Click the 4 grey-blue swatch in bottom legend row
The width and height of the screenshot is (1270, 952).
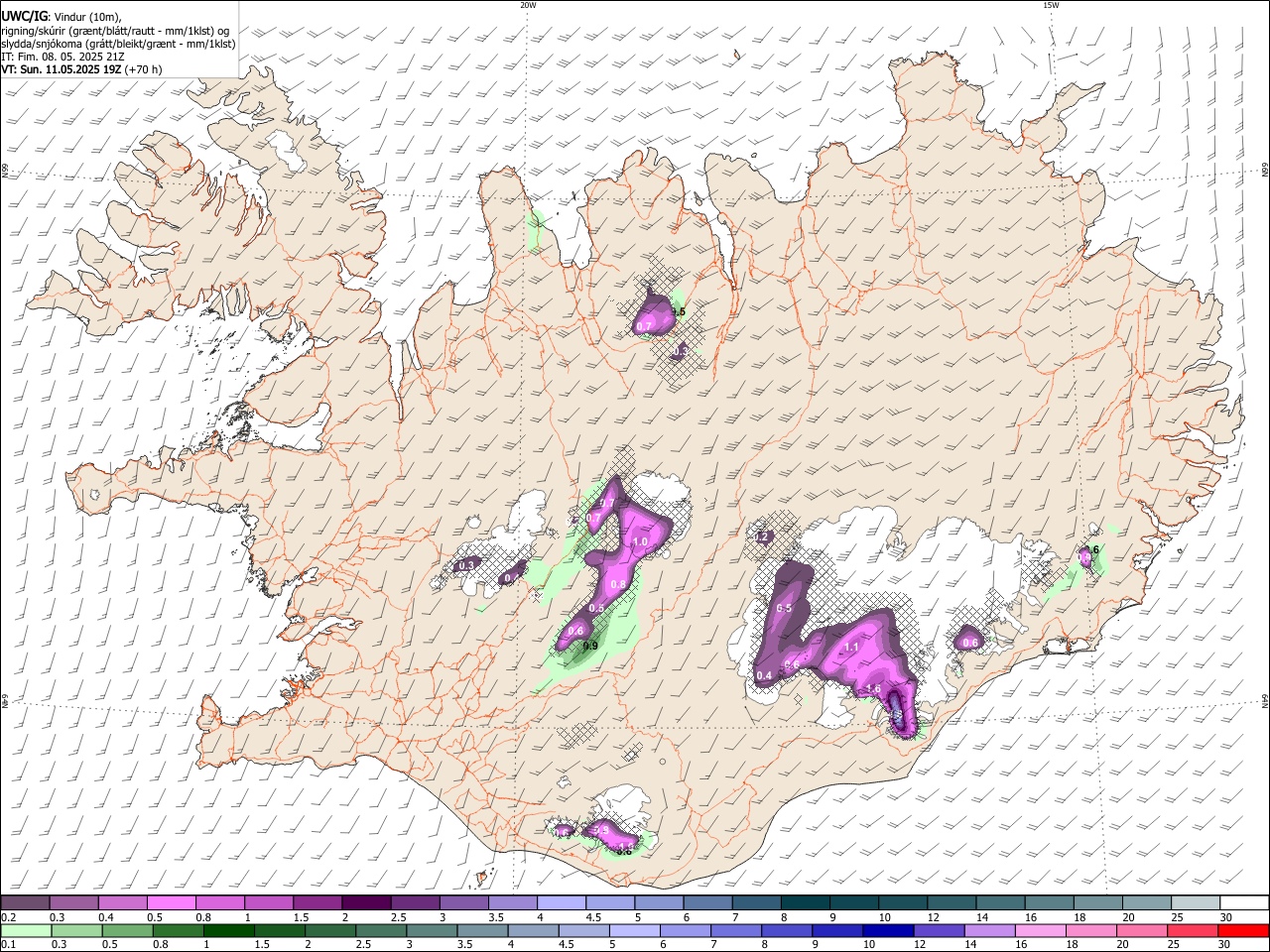(x=532, y=930)
